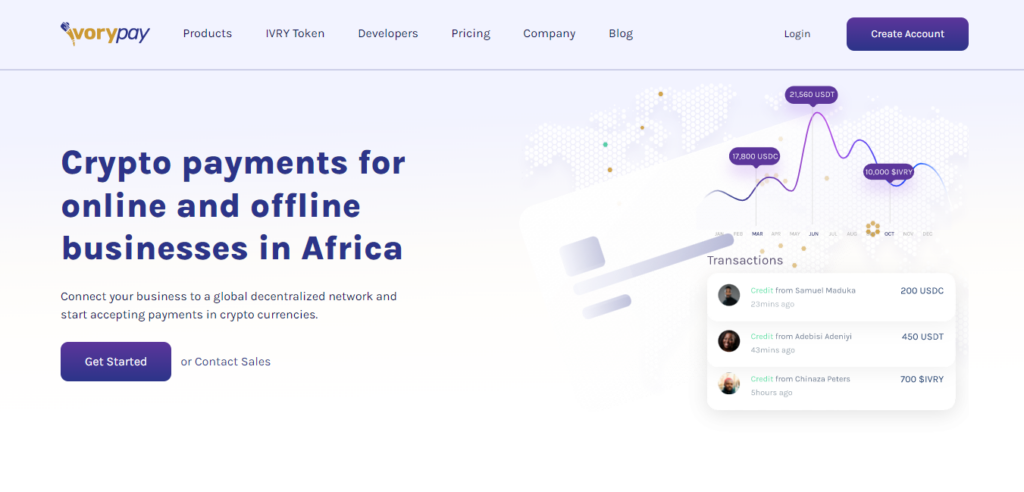Click the gold hexagon cluster icon

pyautogui.click(x=873, y=228)
